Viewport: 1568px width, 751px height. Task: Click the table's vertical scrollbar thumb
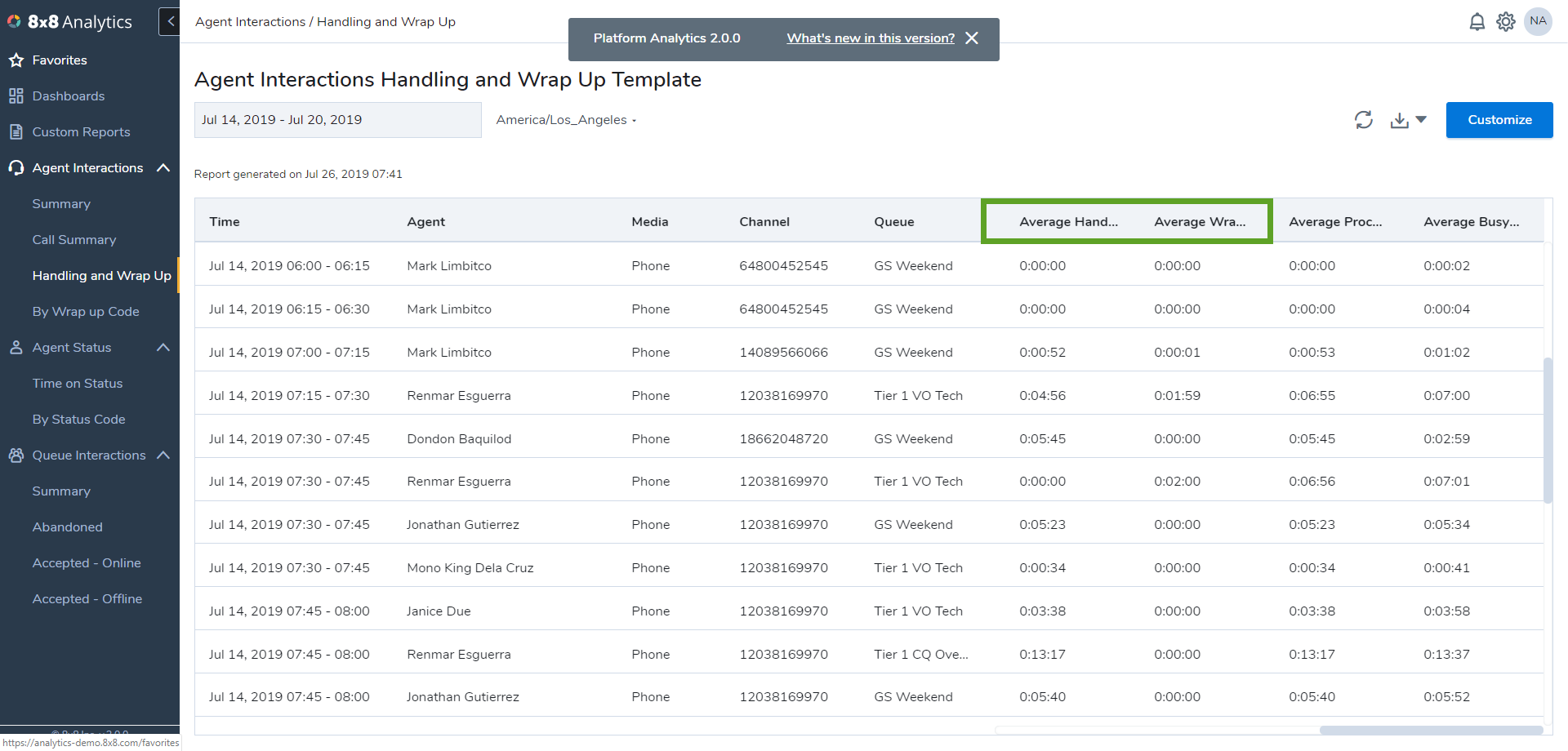click(x=1548, y=430)
